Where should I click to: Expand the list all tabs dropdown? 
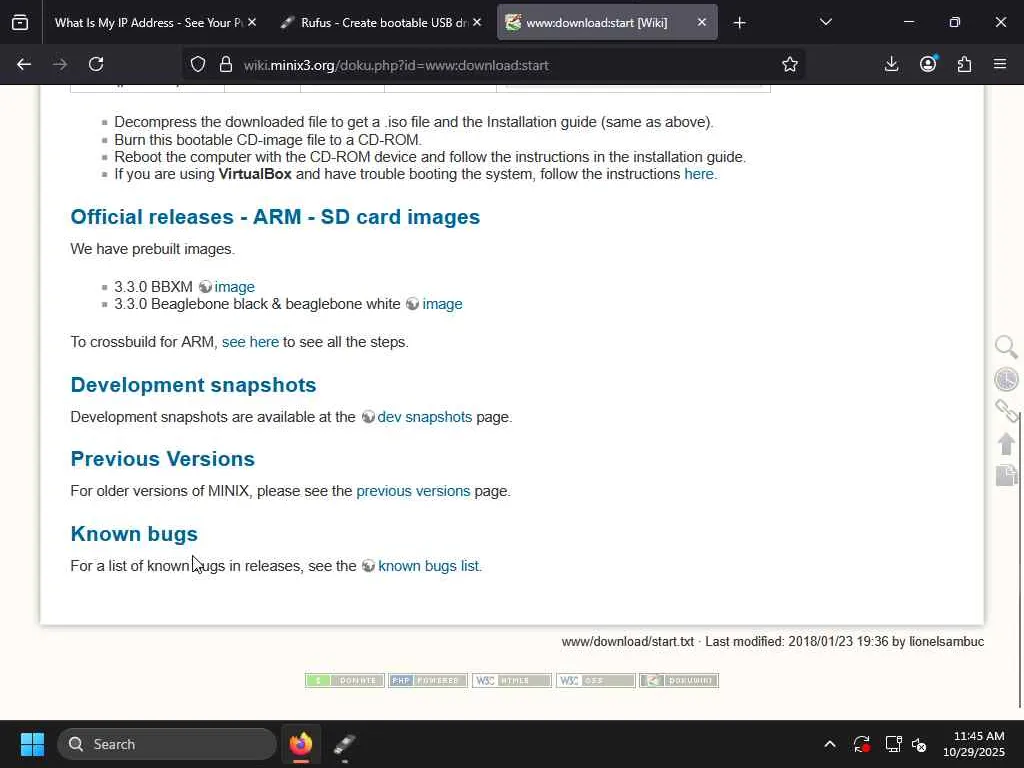coord(825,23)
